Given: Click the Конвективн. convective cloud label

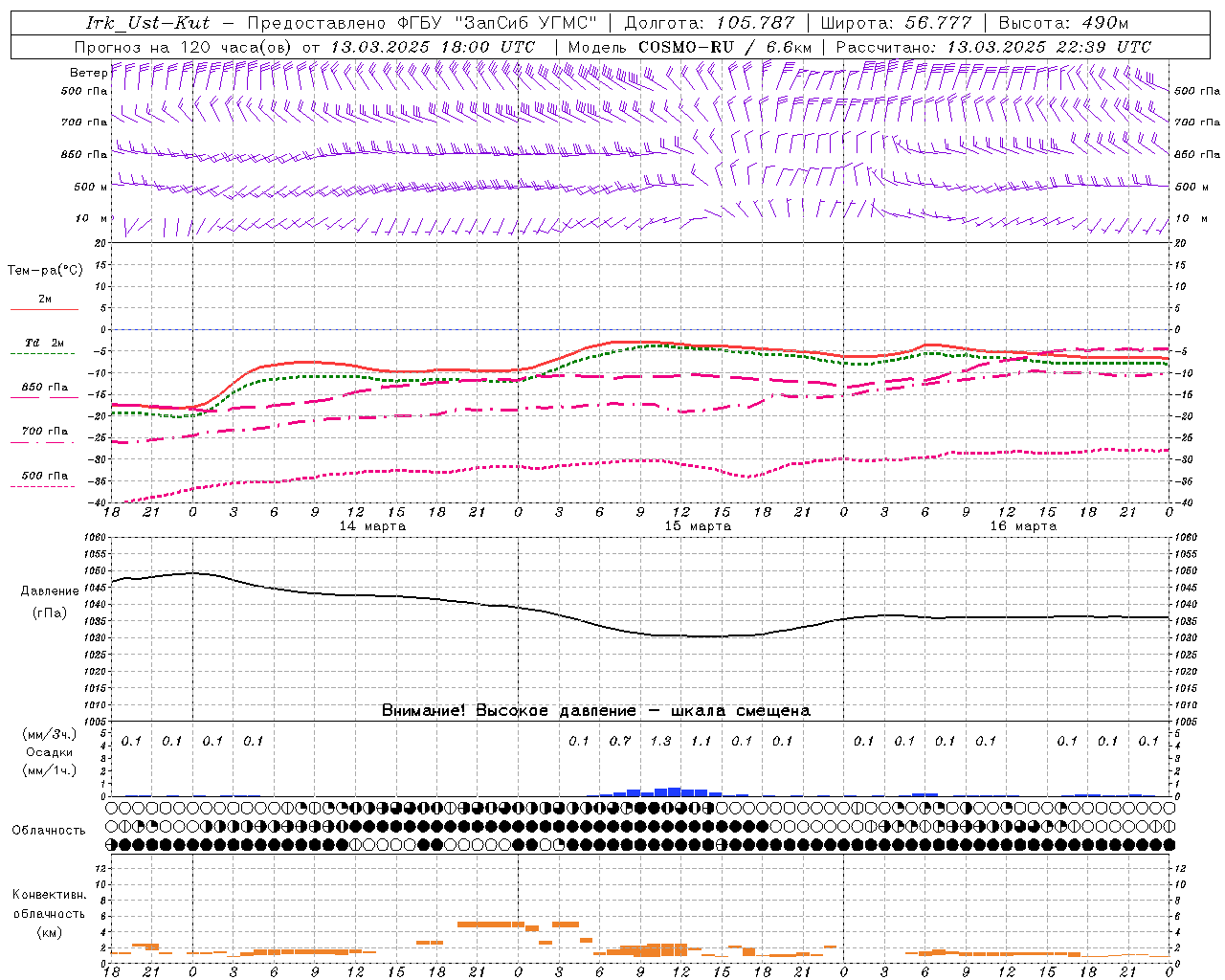Looking at the screenshot, I should click(x=49, y=895).
